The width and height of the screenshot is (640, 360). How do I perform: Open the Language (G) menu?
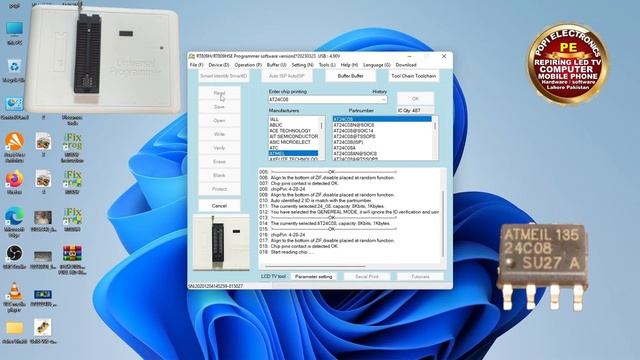(377, 65)
